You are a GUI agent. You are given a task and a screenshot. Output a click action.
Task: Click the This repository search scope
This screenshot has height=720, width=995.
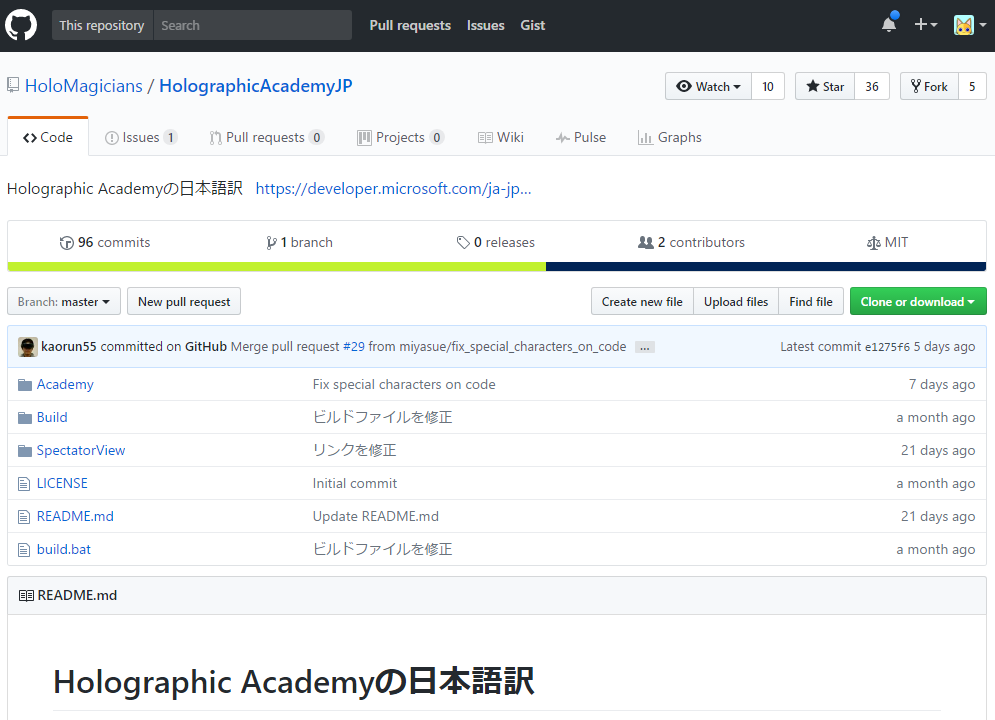click(x=102, y=25)
